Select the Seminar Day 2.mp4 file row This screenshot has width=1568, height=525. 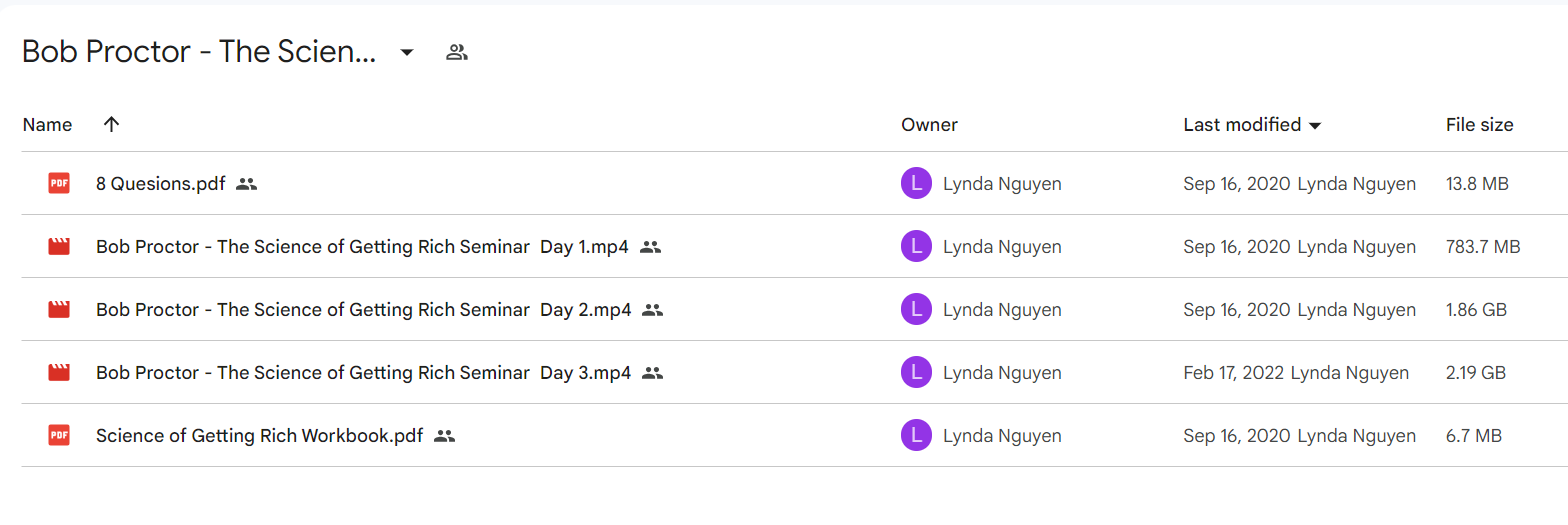[784, 309]
